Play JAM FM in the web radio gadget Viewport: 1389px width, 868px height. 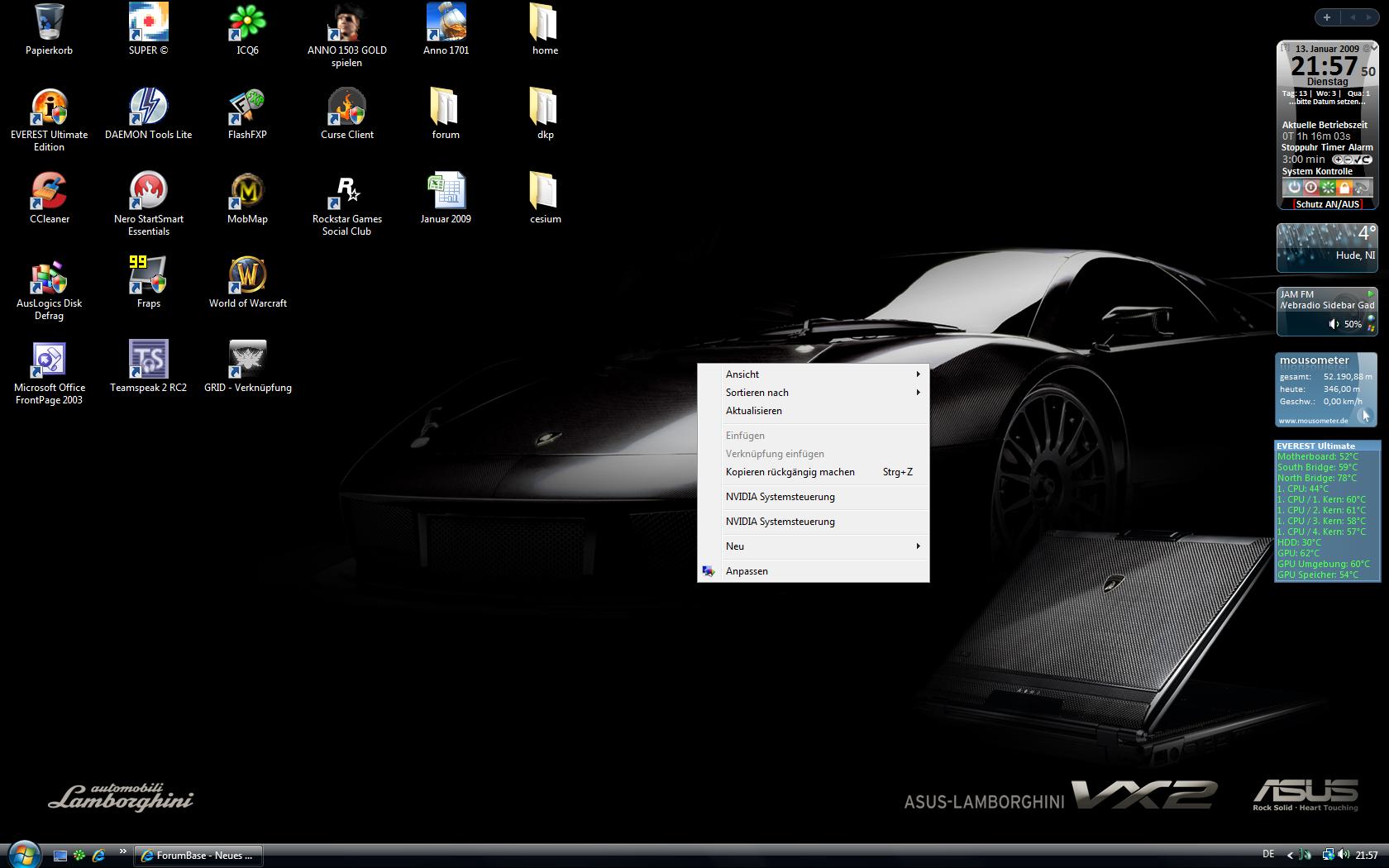[x=1371, y=293]
